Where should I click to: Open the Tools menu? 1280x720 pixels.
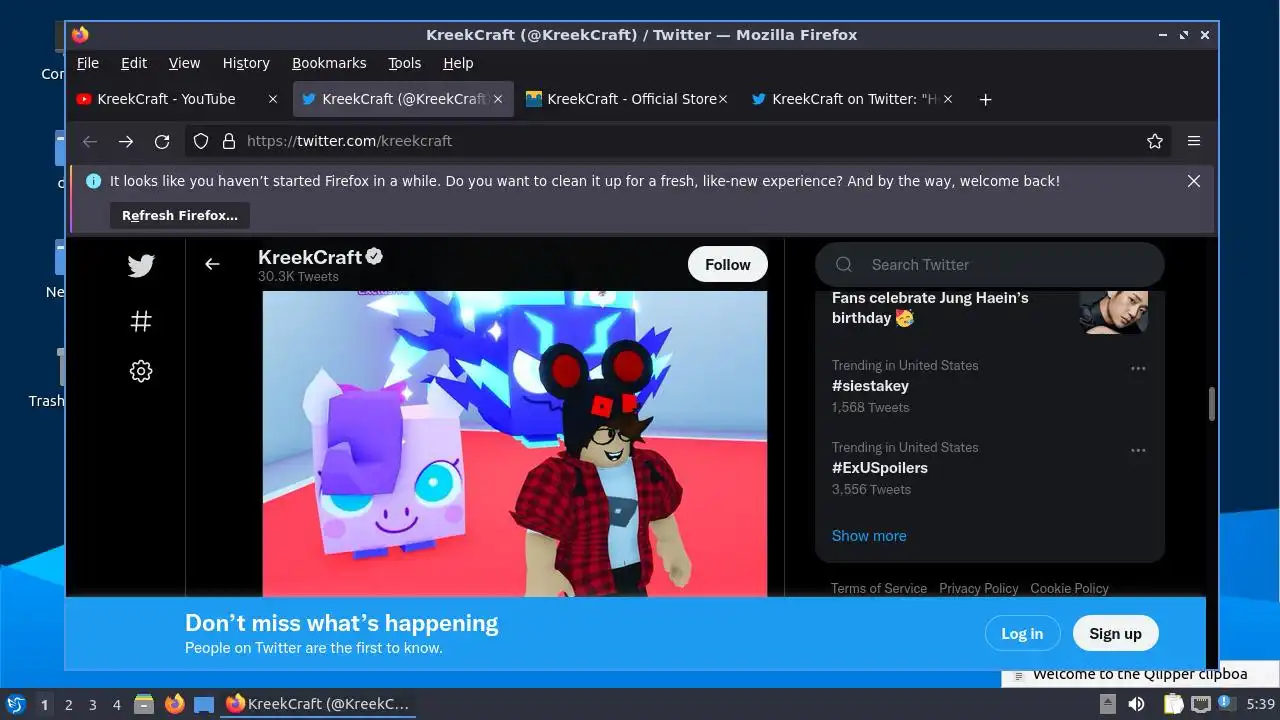[405, 63]
